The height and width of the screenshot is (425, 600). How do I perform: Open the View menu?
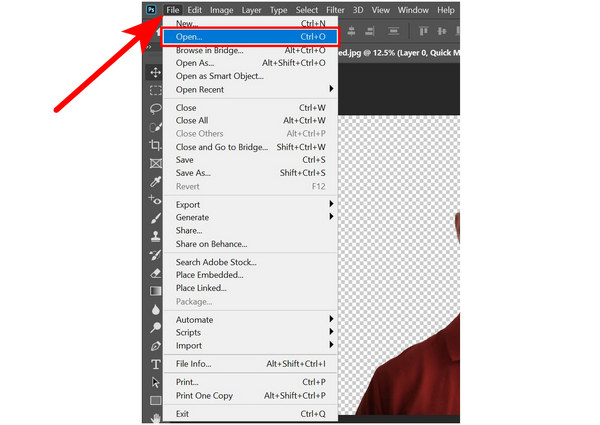(380, 10)
